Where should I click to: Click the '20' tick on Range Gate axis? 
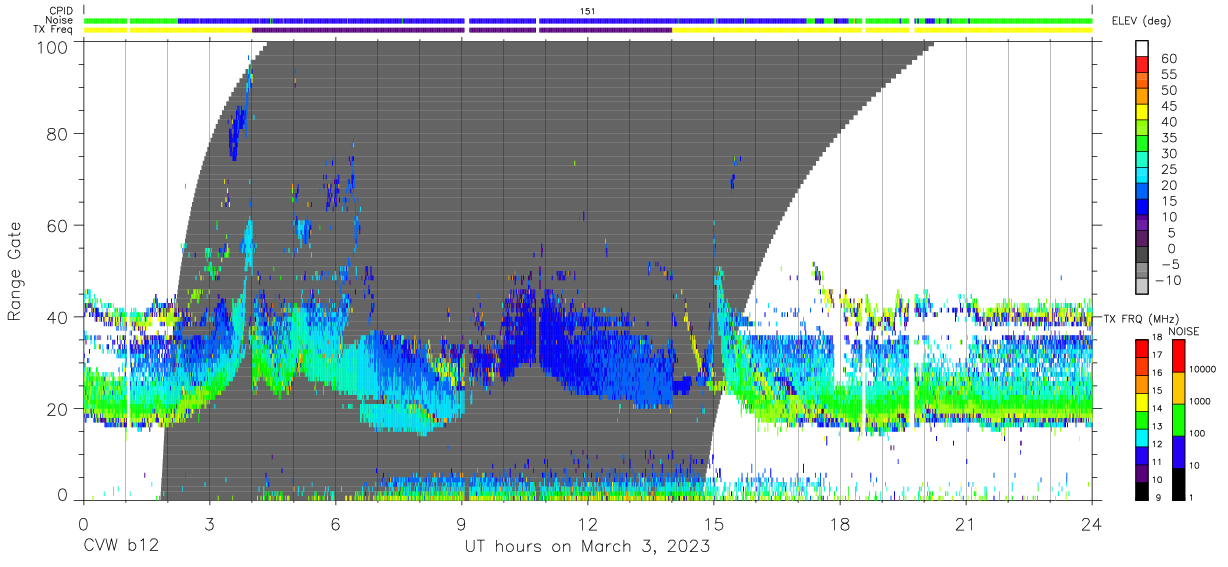coord(59,408)
